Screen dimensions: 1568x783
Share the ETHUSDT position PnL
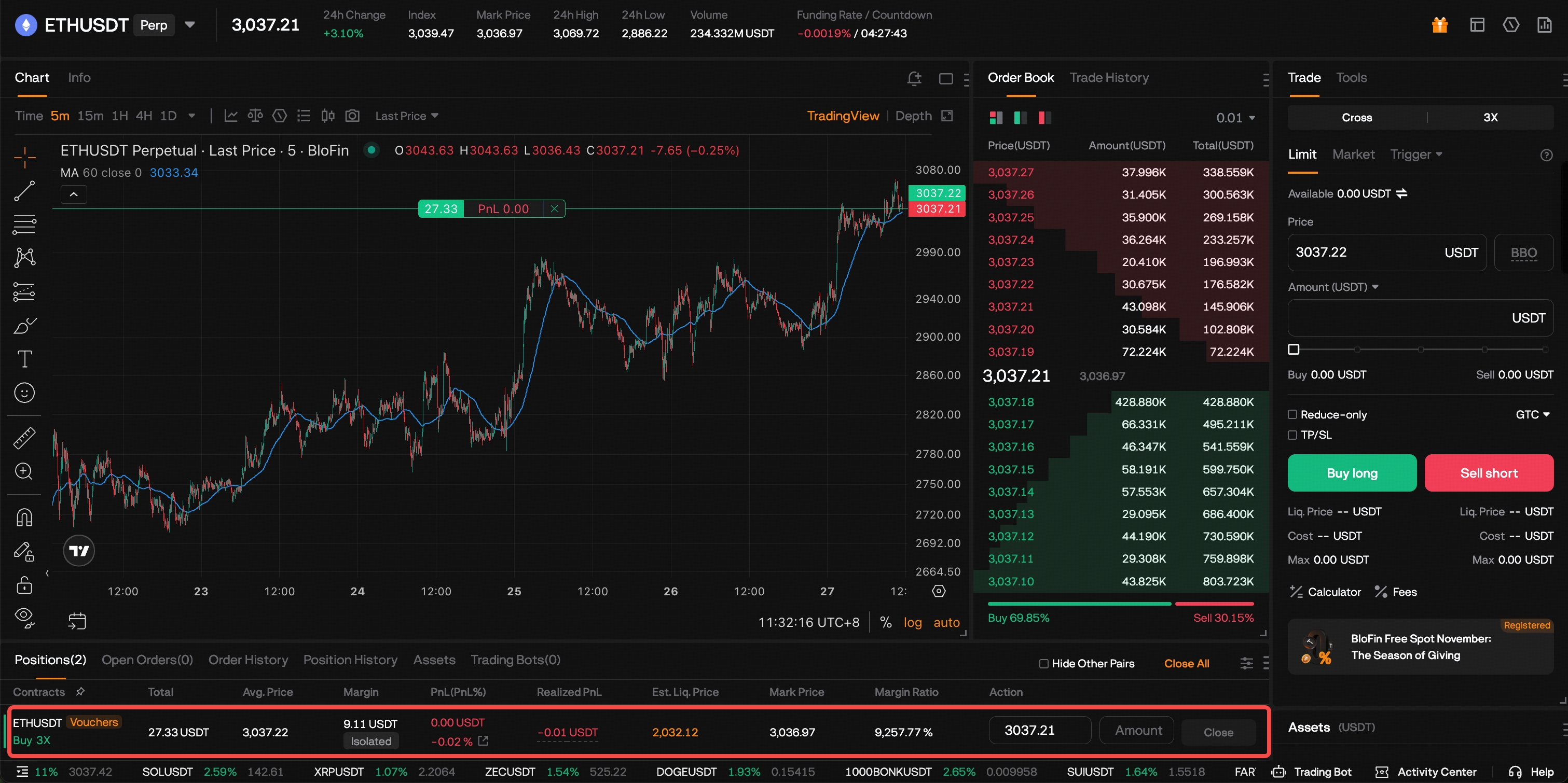483,741
